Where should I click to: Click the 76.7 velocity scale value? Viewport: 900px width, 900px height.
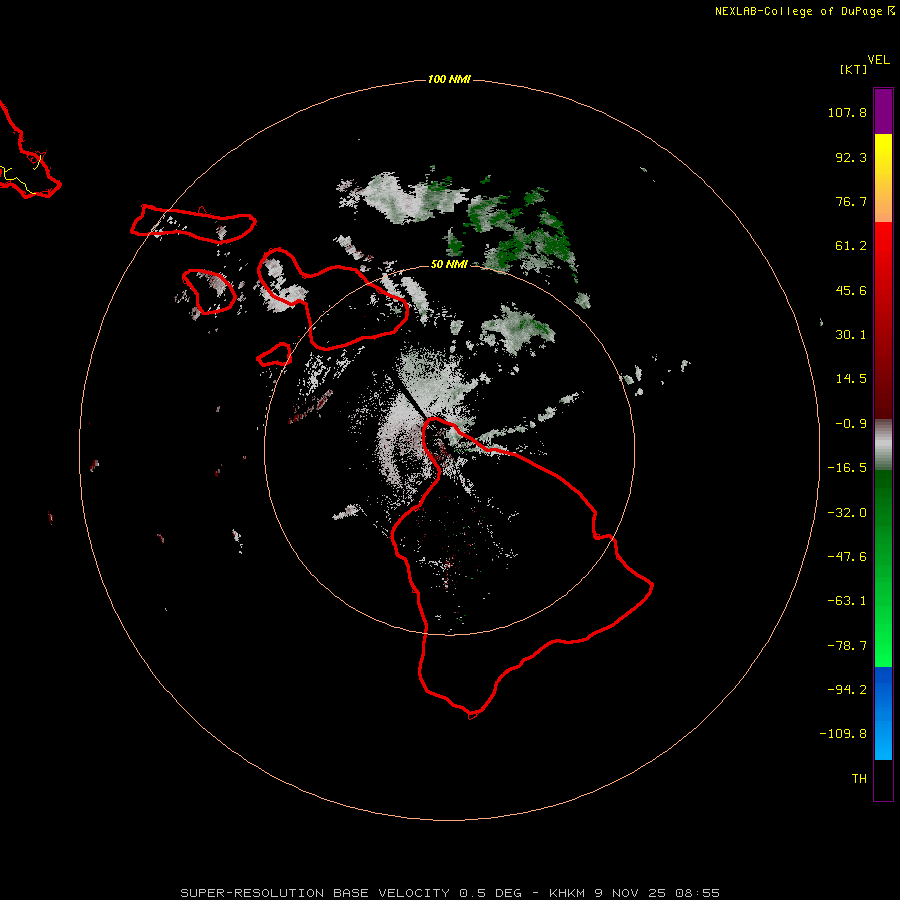coord(851,201)
